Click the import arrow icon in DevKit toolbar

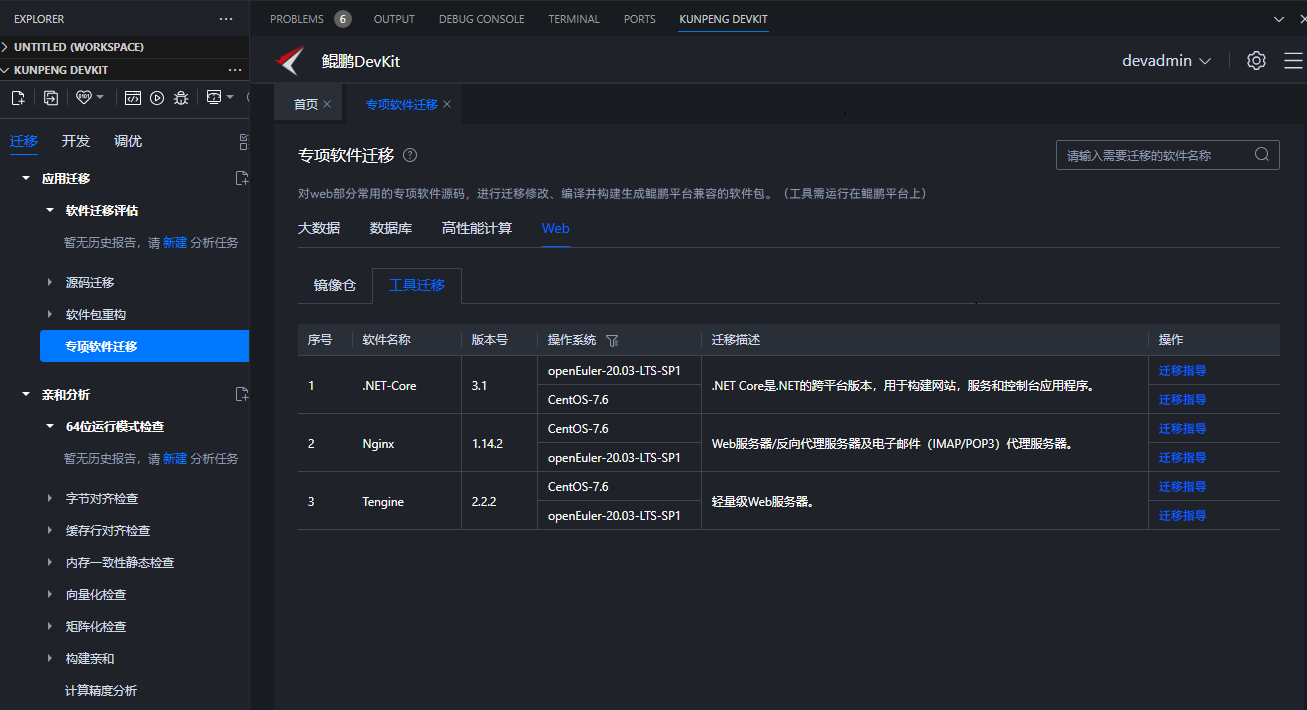(x=51, y=97)
